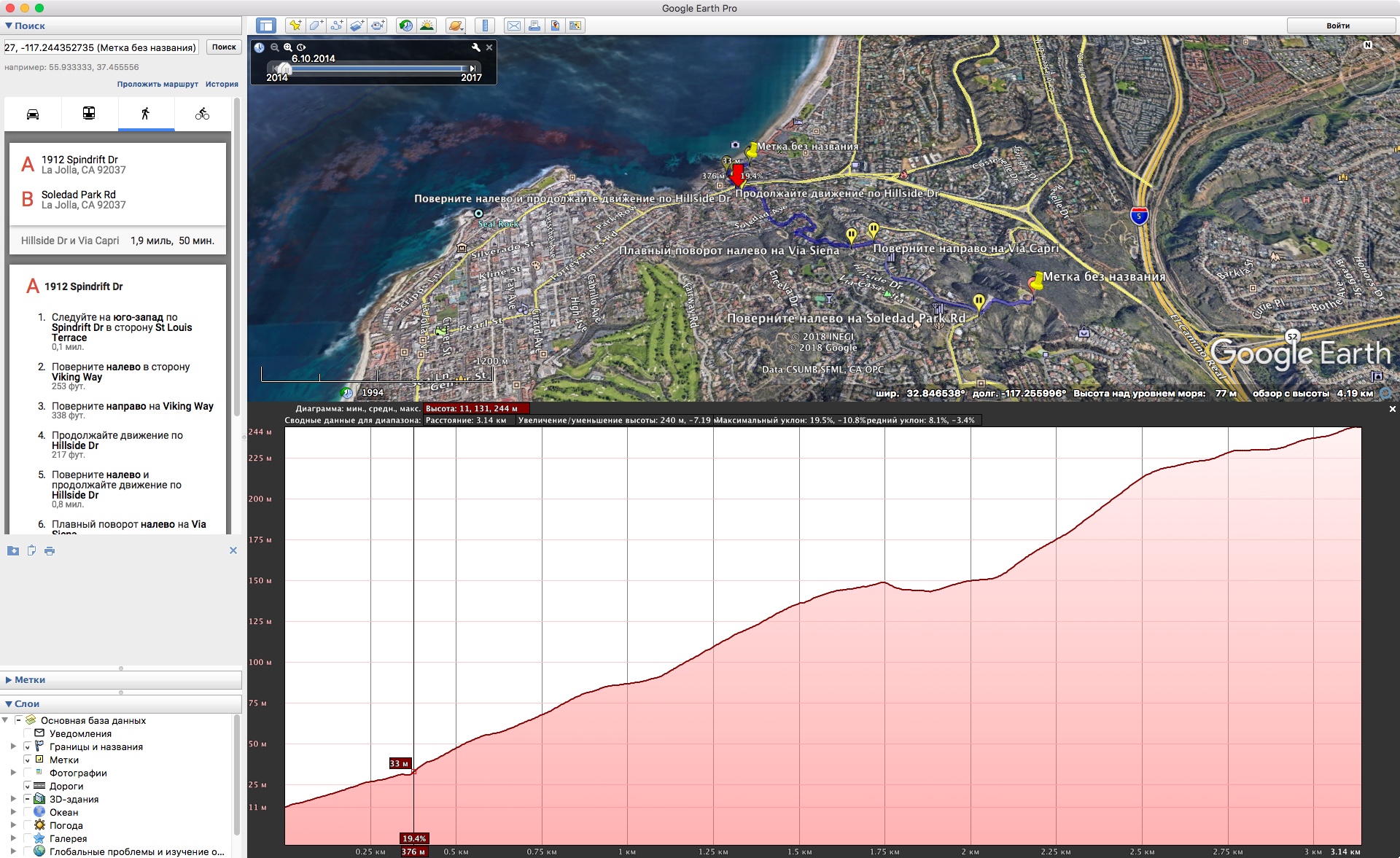1400x858 pixels.
Task: Close the historical imagery time slider
Action: (x=489, y=47)
